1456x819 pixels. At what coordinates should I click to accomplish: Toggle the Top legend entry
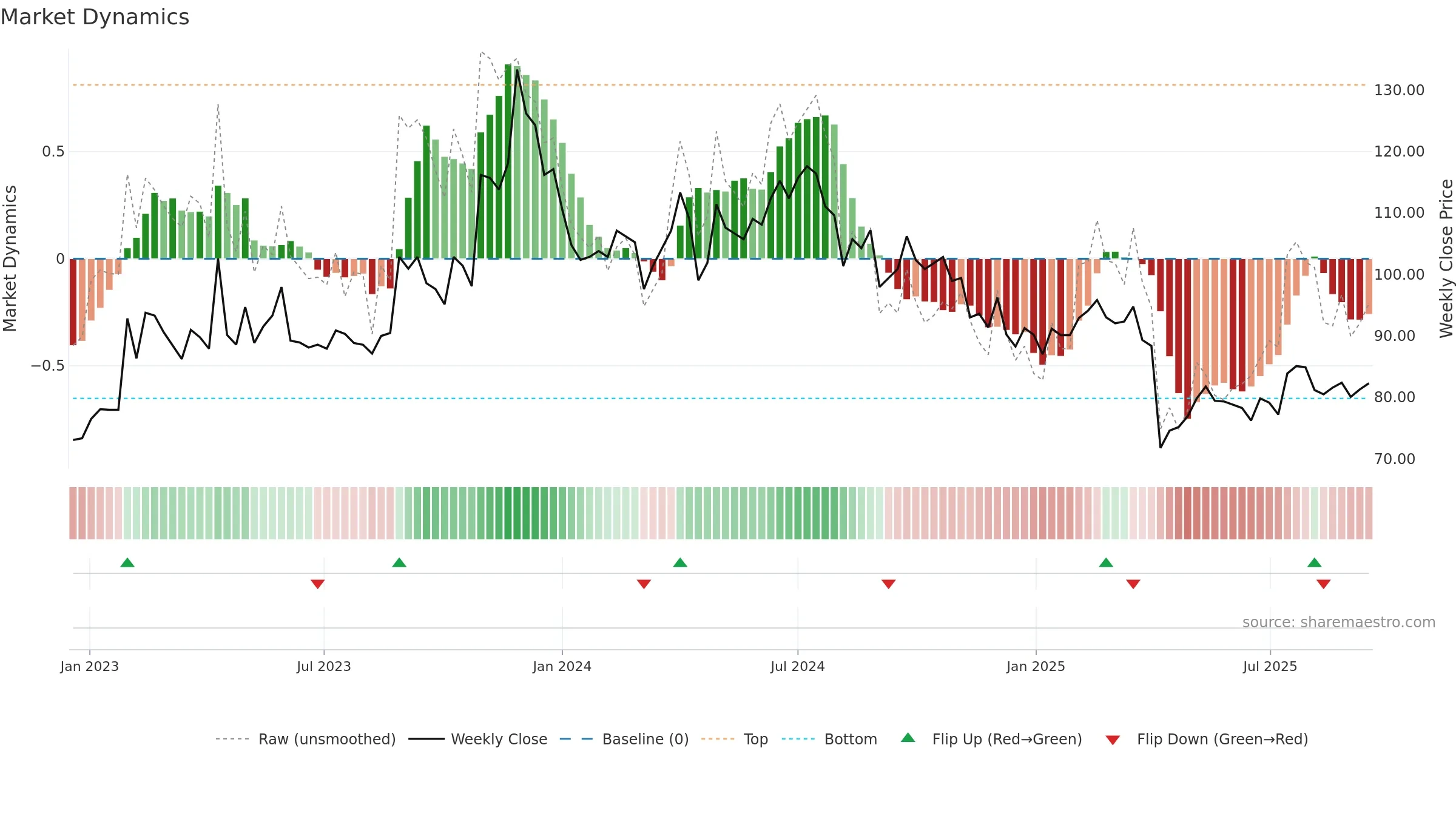735,739
